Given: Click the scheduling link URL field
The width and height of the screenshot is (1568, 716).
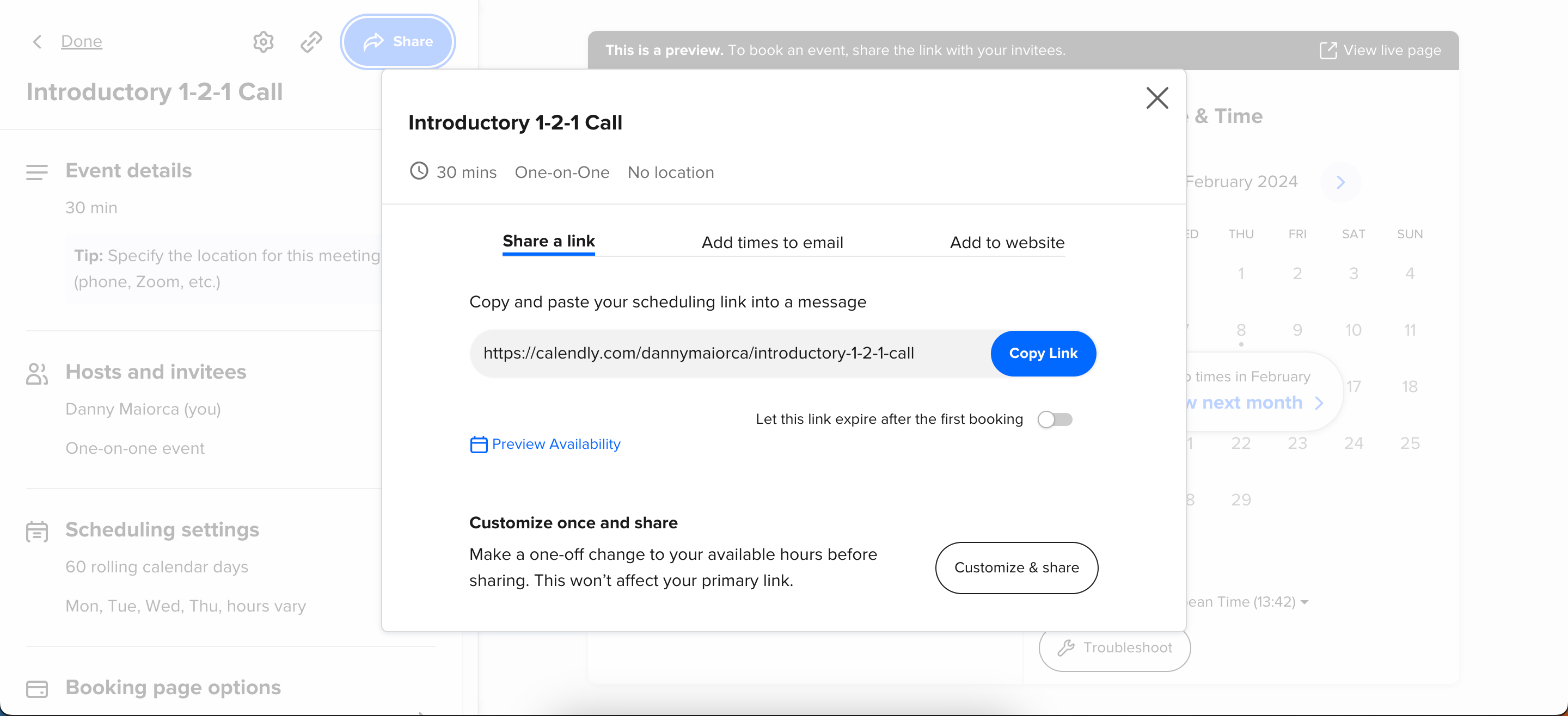Looking at the screenshot, I should point(698,353).
